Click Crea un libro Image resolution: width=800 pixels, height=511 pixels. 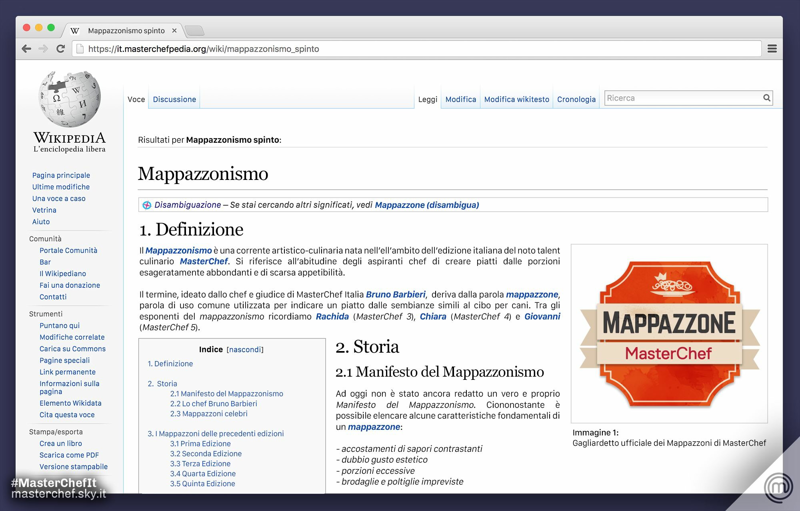click(x=61, y=443)
